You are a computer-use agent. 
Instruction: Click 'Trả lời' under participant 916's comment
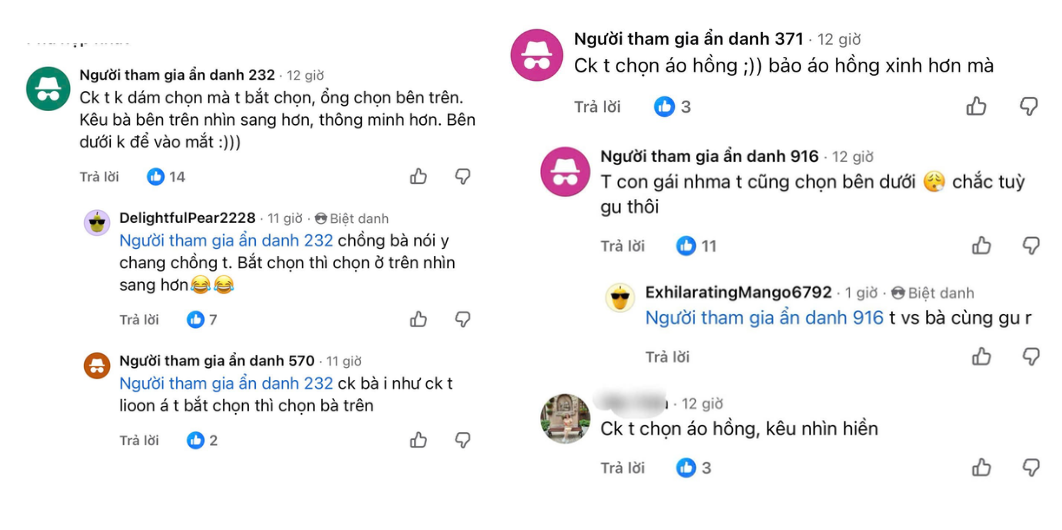click(622, 246)
